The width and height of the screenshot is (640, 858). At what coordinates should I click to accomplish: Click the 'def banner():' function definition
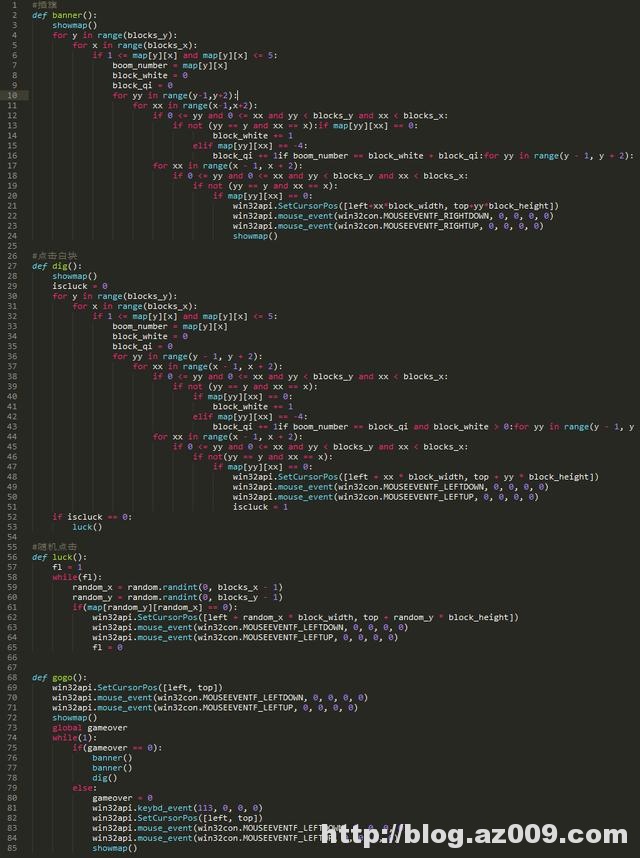65,15
